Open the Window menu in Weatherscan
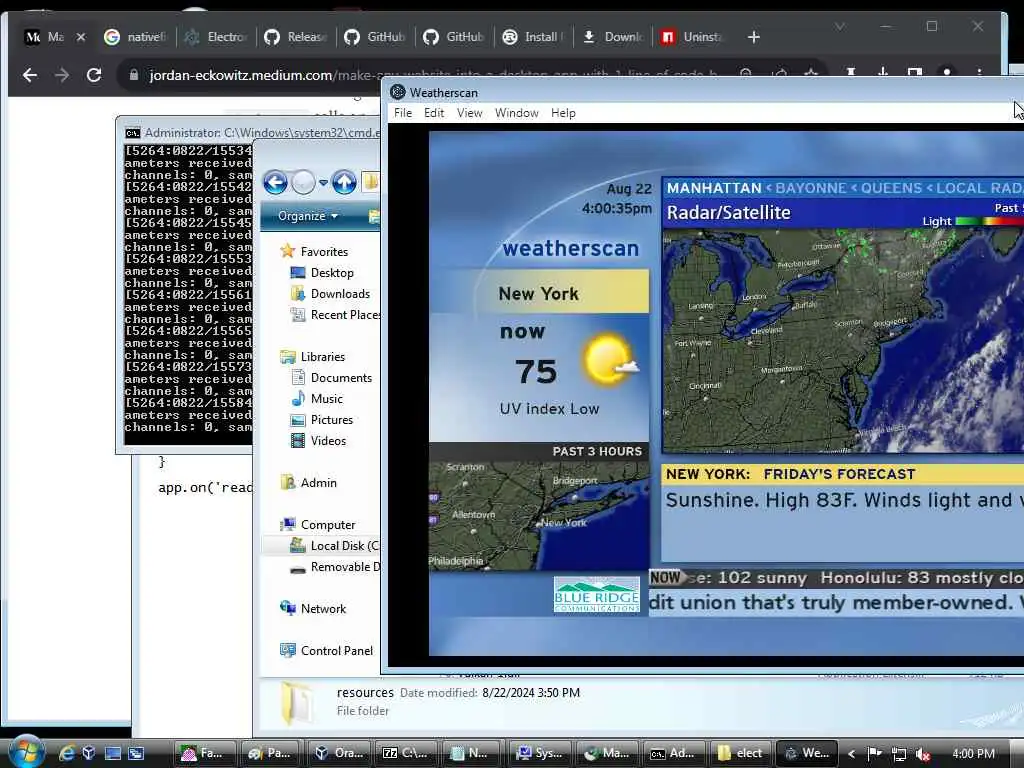 (517, 113)
